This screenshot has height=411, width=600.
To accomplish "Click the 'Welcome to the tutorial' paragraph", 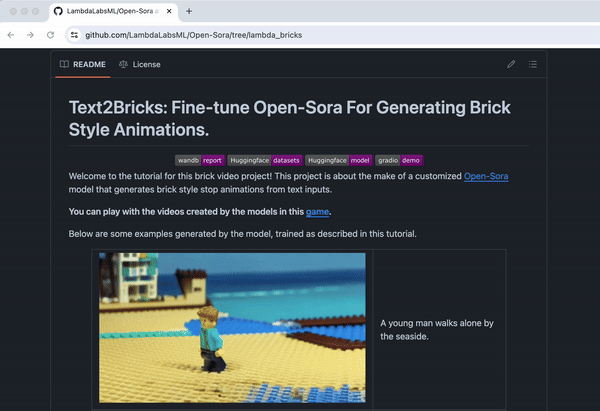I will click(289, 183).
